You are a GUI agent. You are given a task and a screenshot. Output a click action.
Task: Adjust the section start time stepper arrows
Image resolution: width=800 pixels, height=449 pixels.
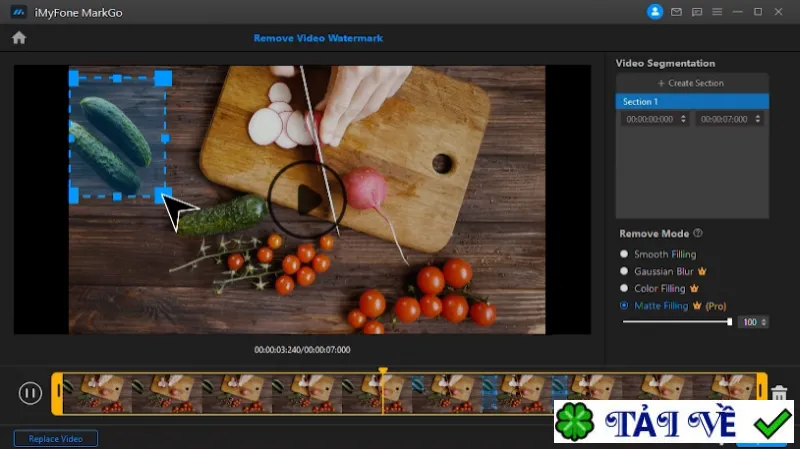click(x=683, y=119)
